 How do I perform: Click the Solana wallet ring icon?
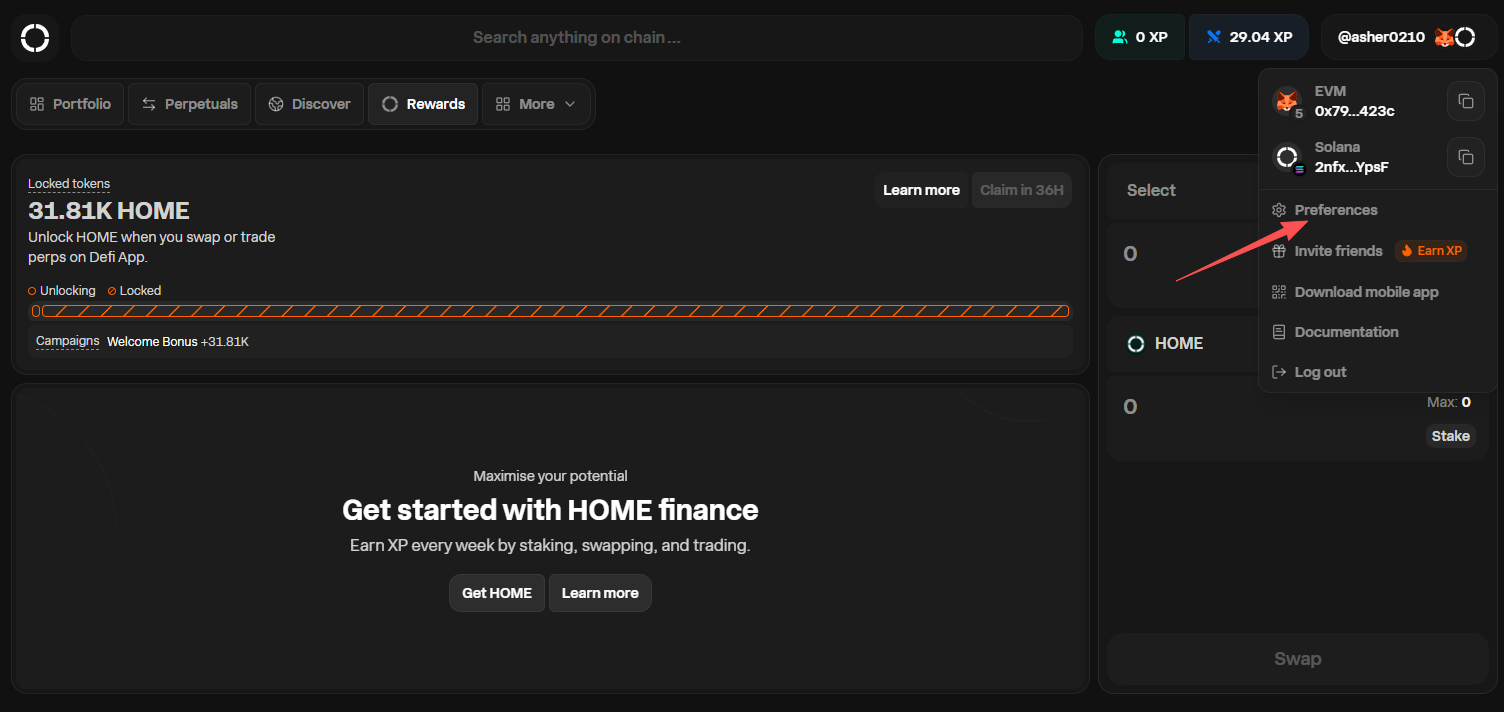(1286, 157)
